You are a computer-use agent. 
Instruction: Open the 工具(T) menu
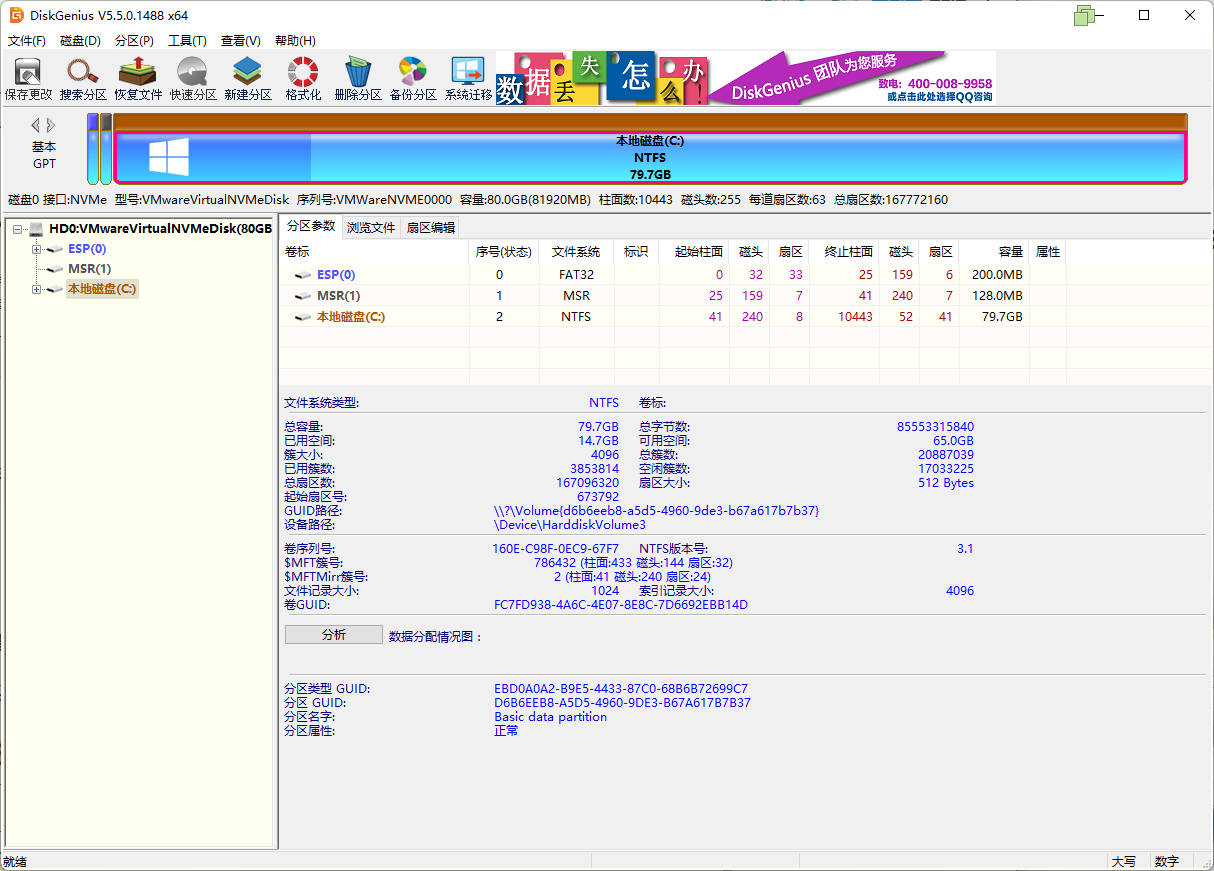click(x=187, y=41)
